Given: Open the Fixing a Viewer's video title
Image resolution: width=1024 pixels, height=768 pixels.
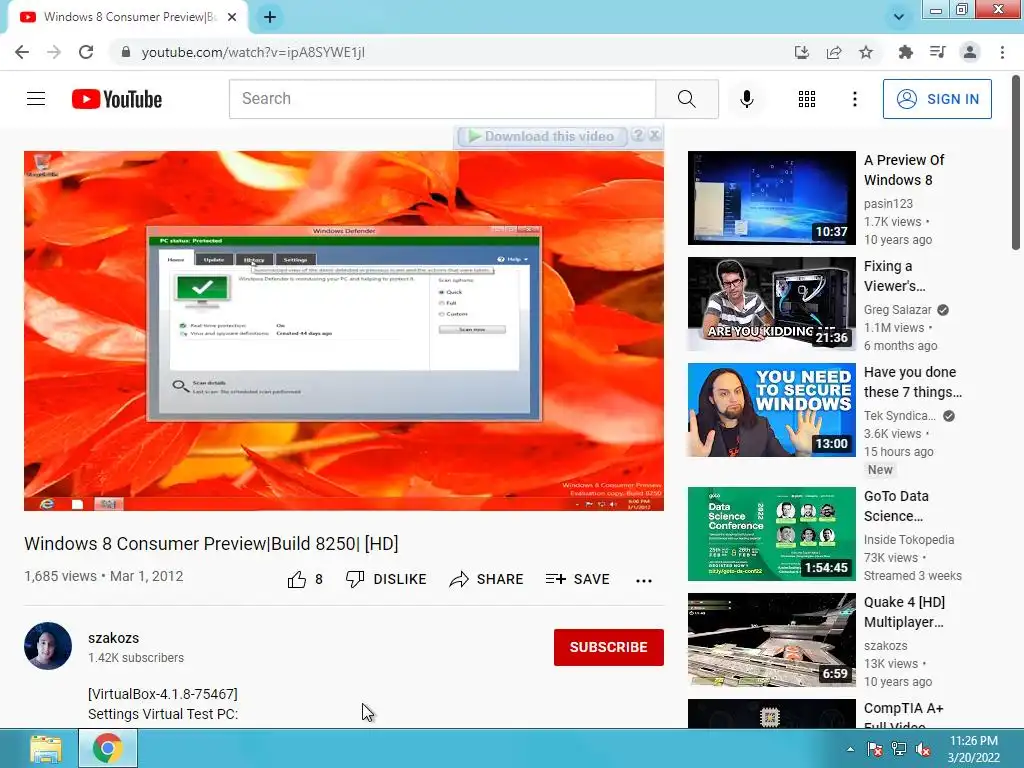Looking at the screenshot, I should click(x=895, y=276).
